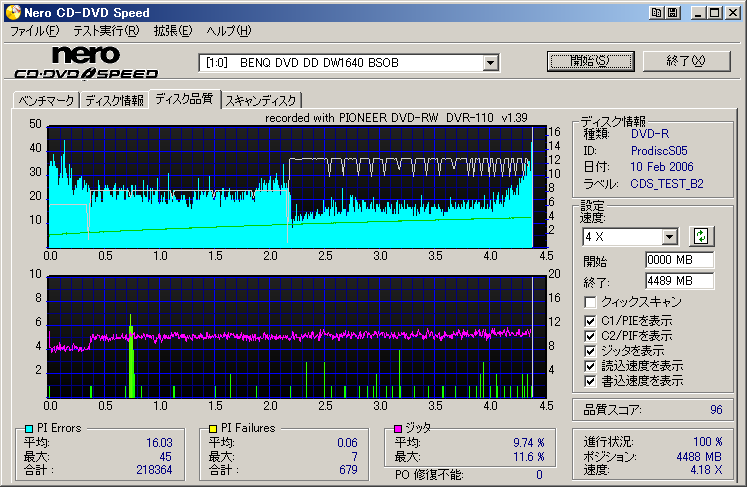Click the Nero CD-DVD Speed title bar icon
The width and height of the screenshot is (747, 487).
point(13,12)
